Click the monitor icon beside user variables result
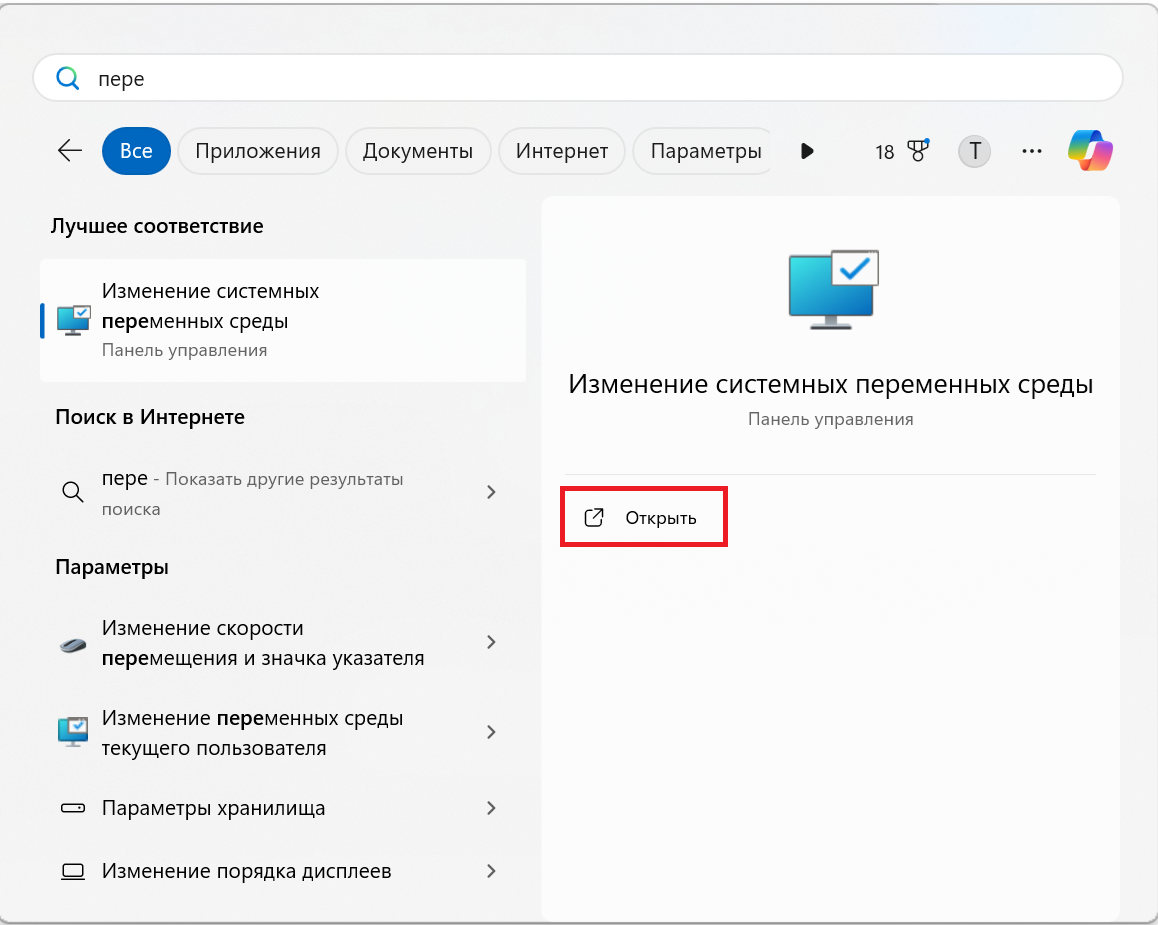The width and height of the screenshot is (1158, 925). tap(72, 731)
